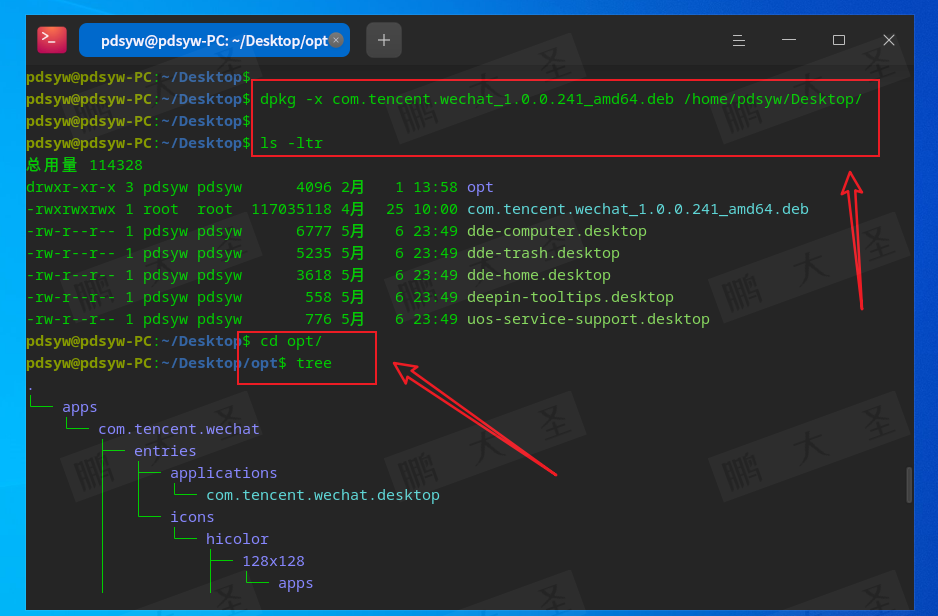Open the terminal hamburger menu
This screenshot has width=938, height=616.
point(739,40)
